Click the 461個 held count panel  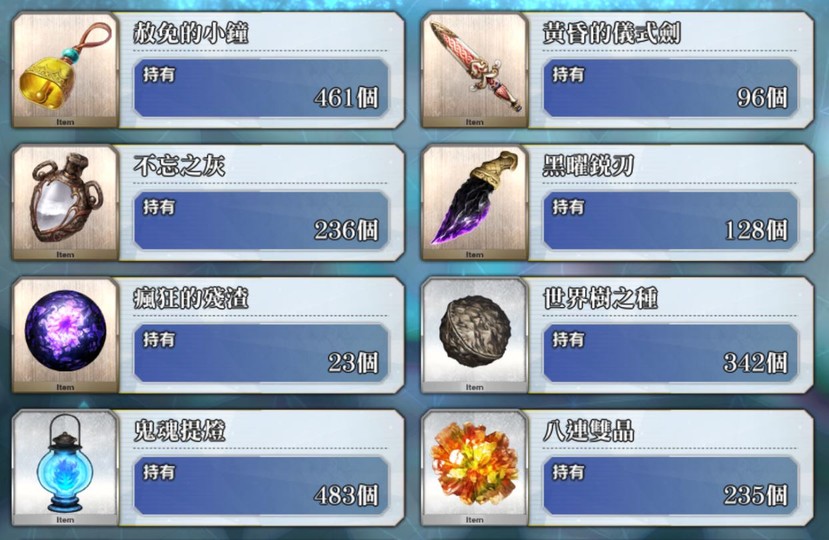[x=261, y=88]
